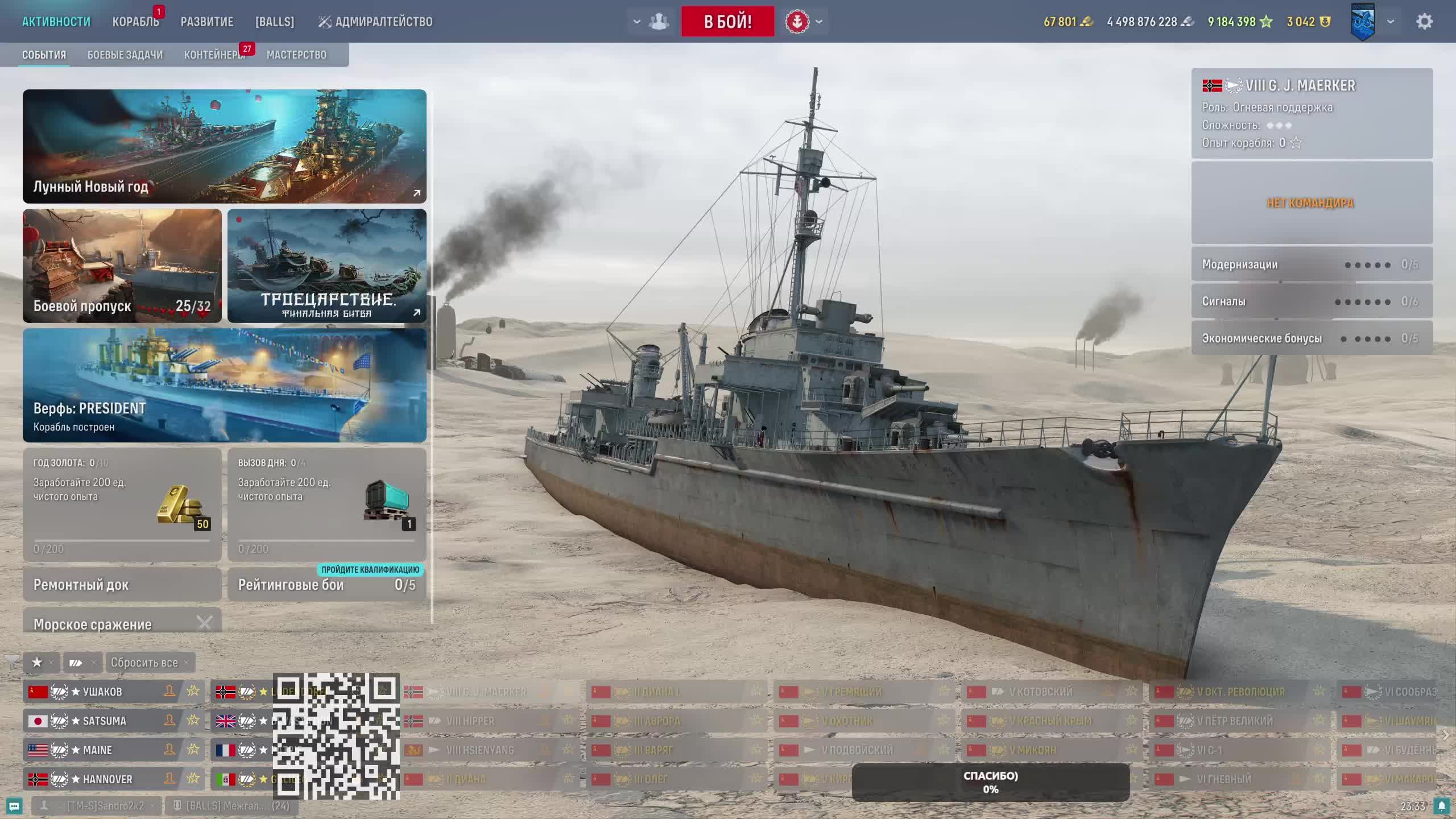Open the Лунный Новый год event banner
1456x819 pixels.
click(x=225, y=146)
